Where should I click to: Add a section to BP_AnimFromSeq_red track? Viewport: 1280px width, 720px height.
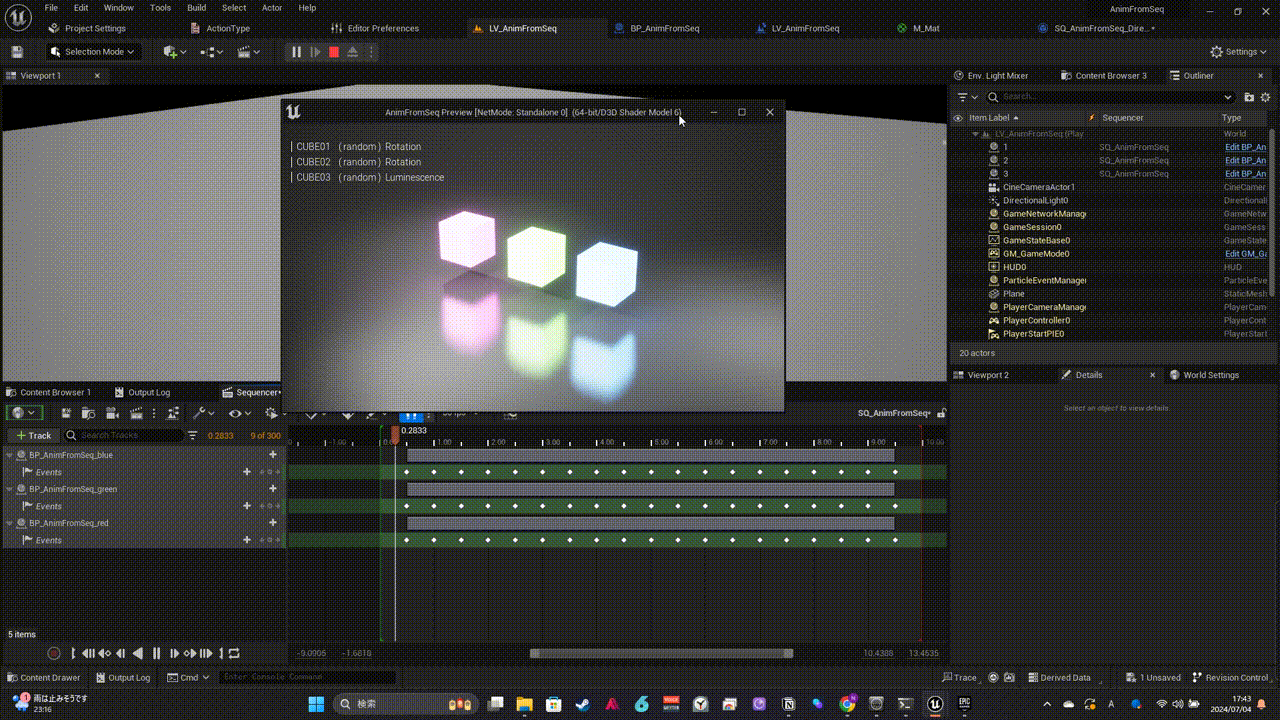pyautogui.click(x=273, y=522)
